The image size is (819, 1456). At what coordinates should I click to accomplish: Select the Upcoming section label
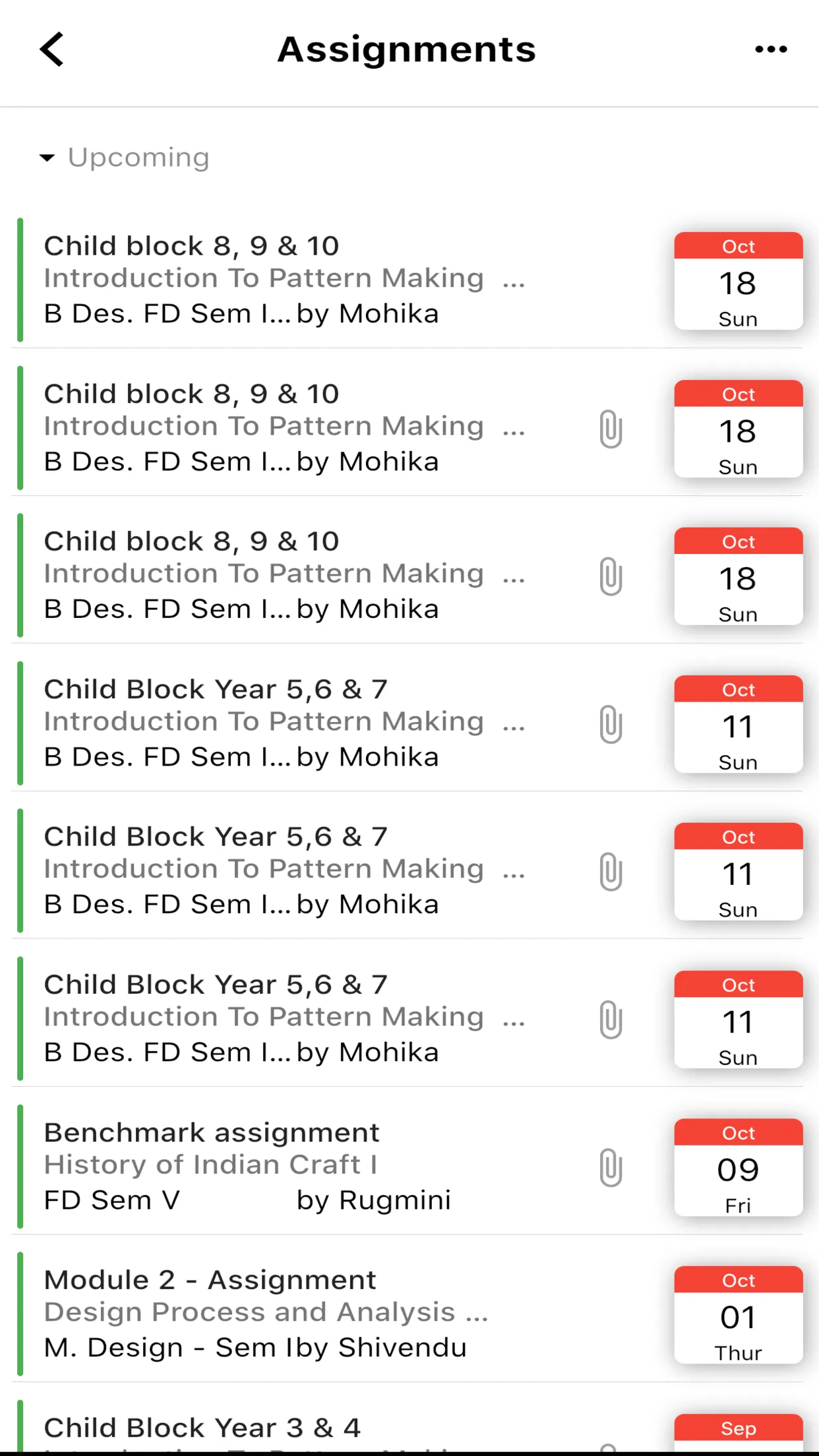tap(138, 157)
